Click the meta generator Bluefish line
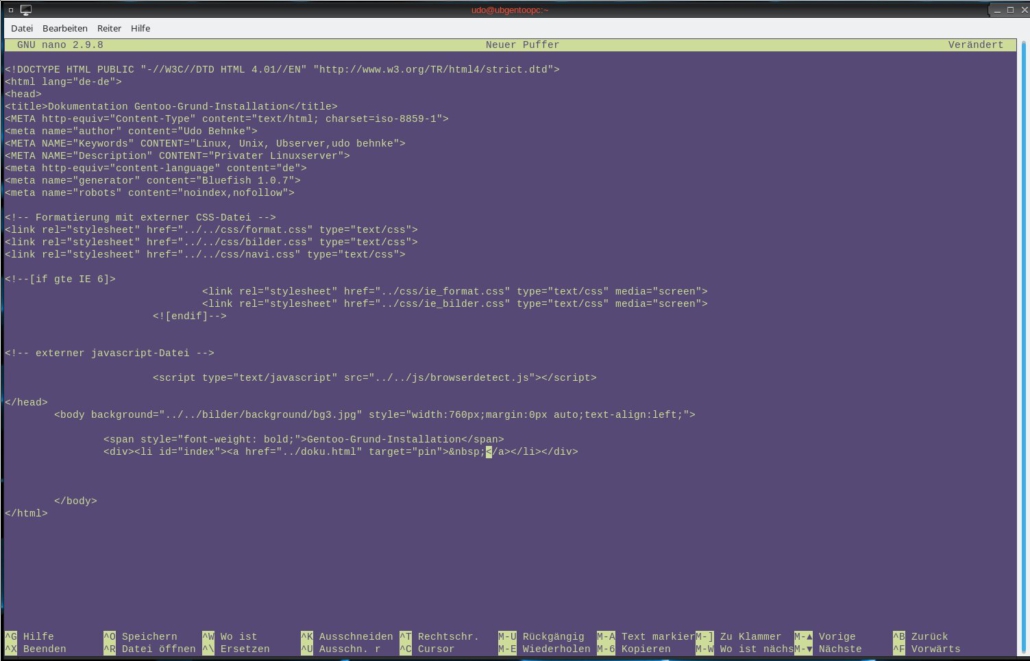This screenshot has height=661, width=1030. tap(152, 180)
